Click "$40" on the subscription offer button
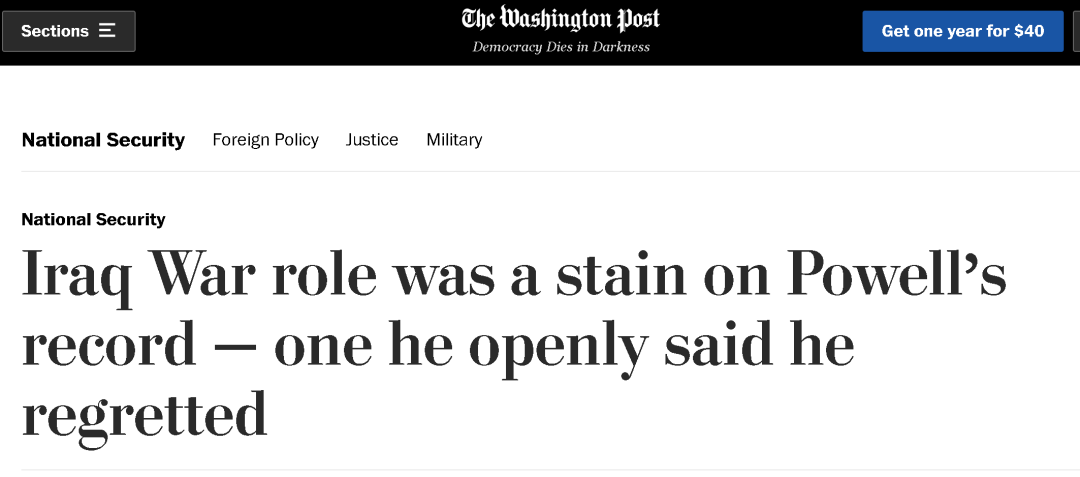 (x=1028, y=31)
